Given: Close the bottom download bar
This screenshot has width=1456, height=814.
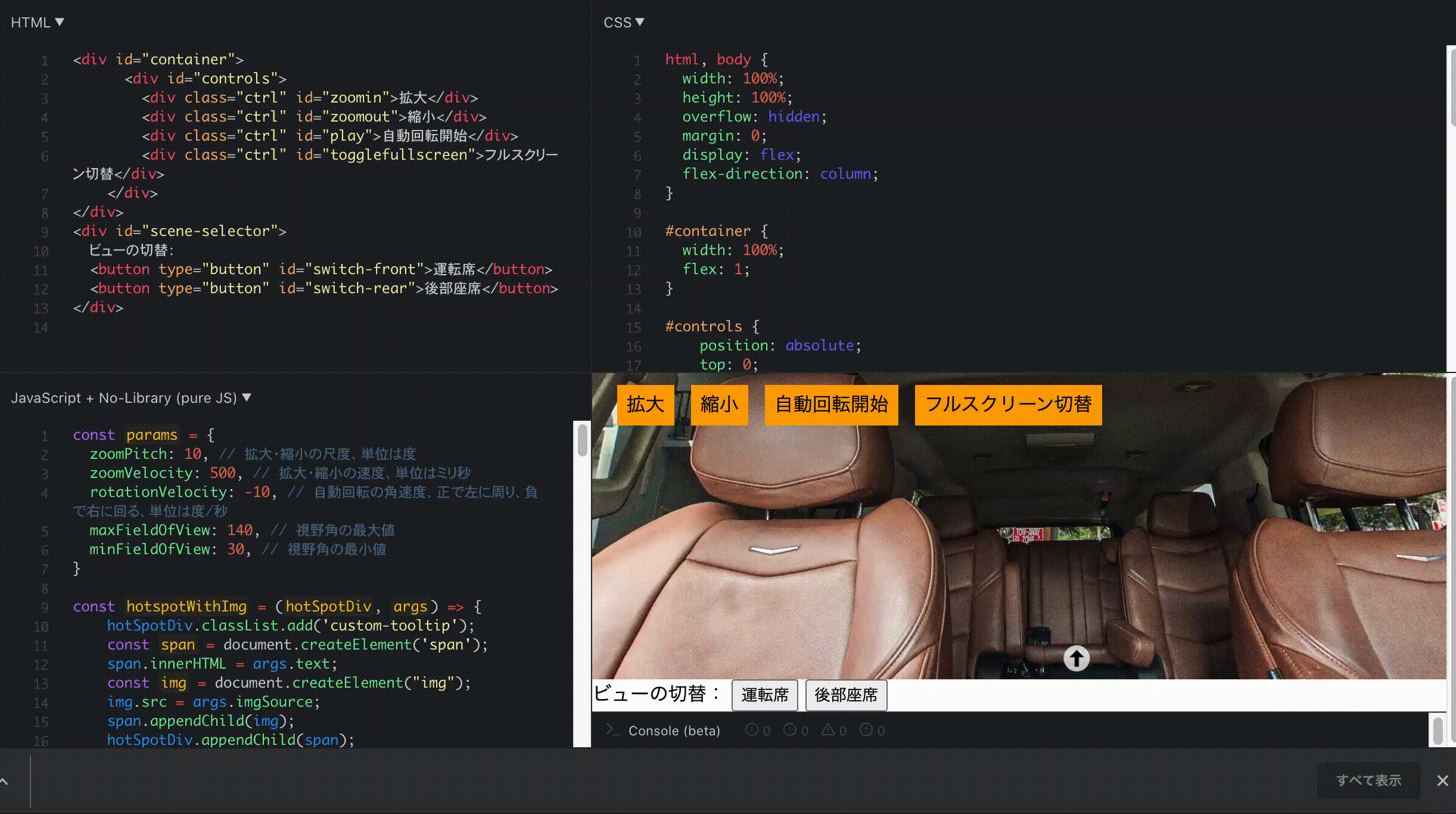Looking at the screenshot, I should 1442,781.
